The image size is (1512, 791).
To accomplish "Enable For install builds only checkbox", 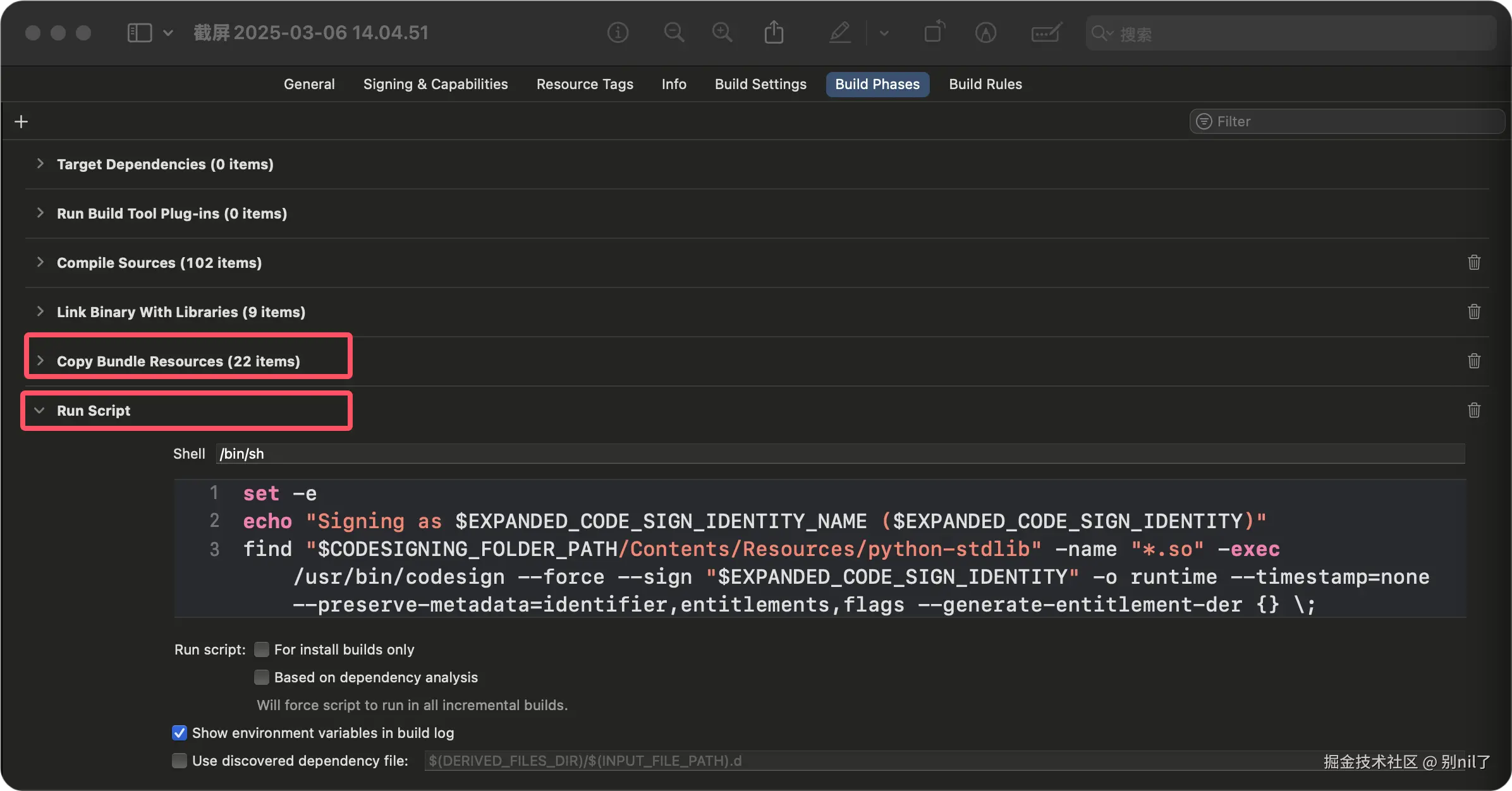I will pyautogui.click(x=262, y=649).
